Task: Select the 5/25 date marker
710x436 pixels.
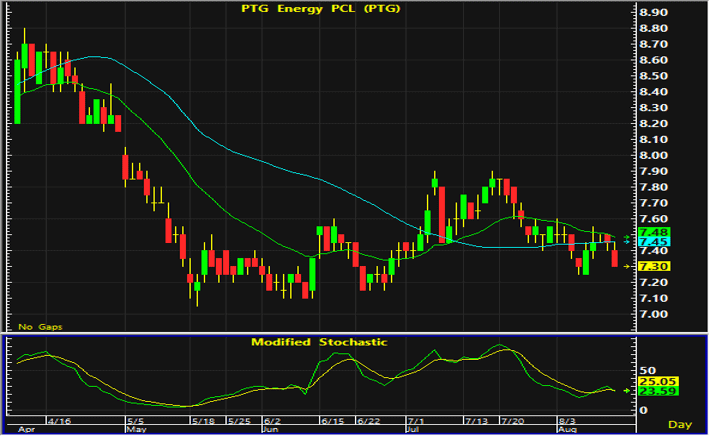Action: [x=239, y=421]
